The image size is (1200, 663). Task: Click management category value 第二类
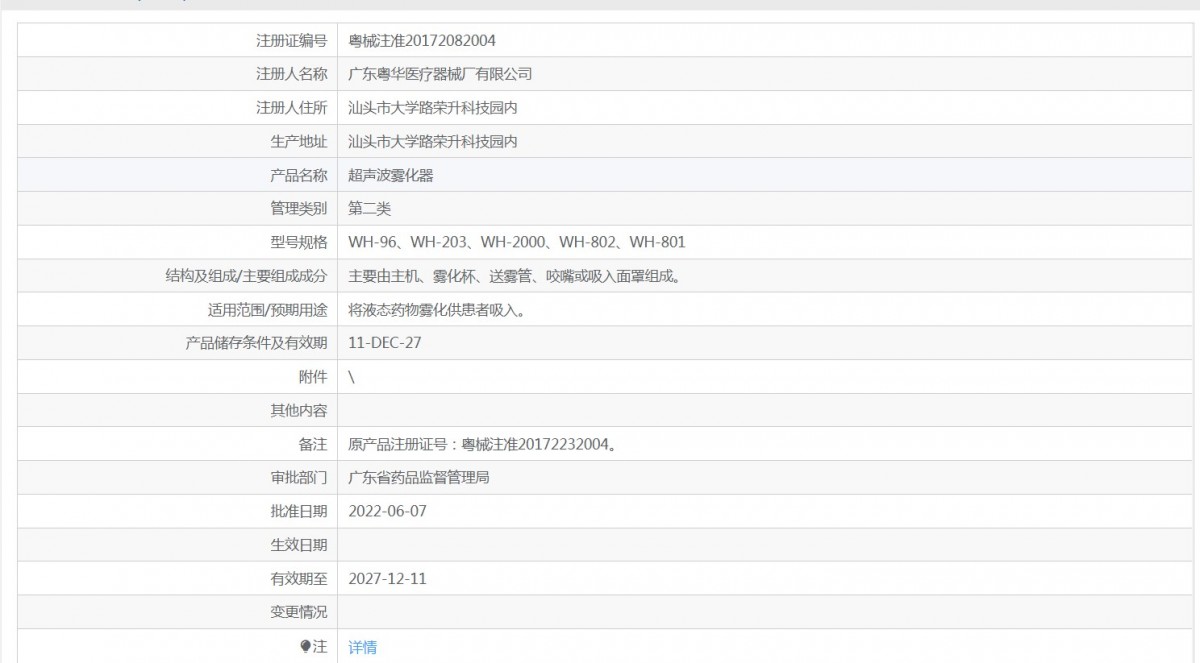tap(370, 209)
